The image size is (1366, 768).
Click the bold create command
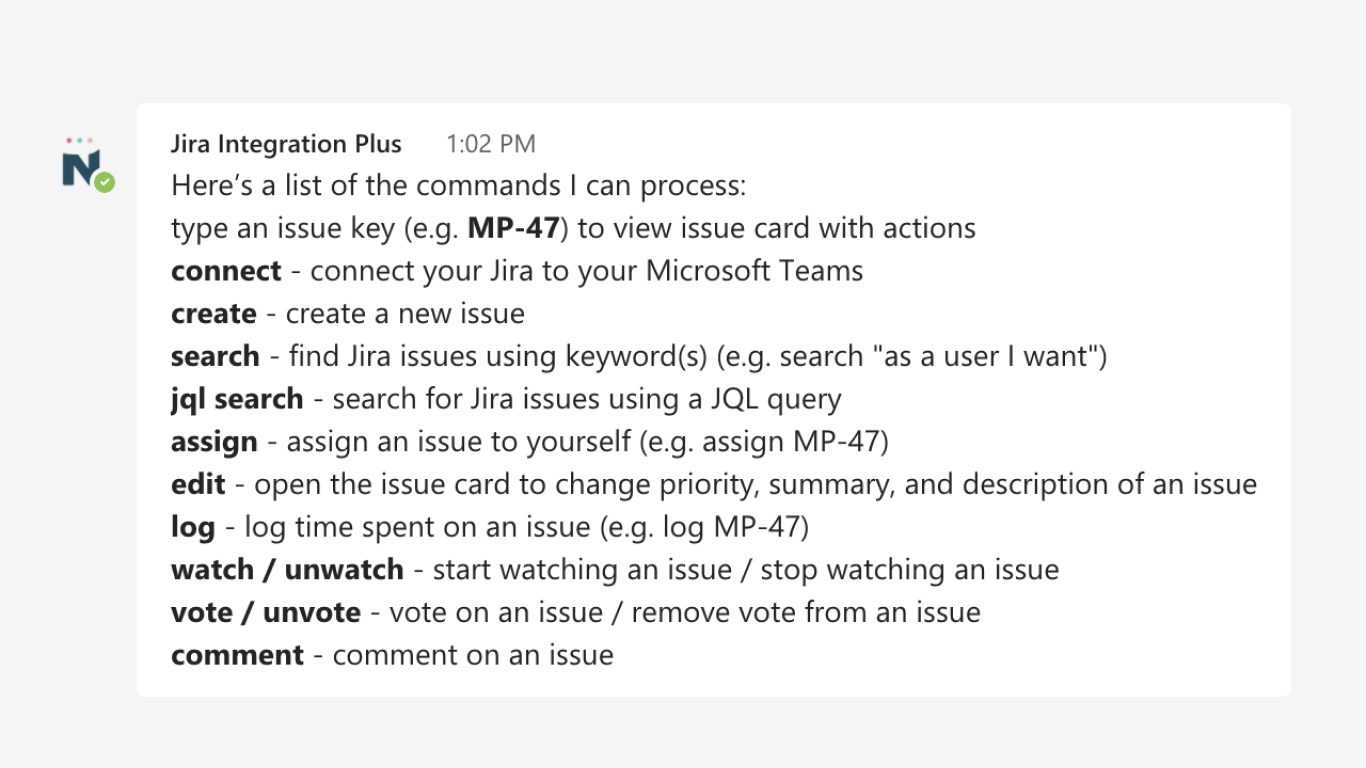pos(214,314)
